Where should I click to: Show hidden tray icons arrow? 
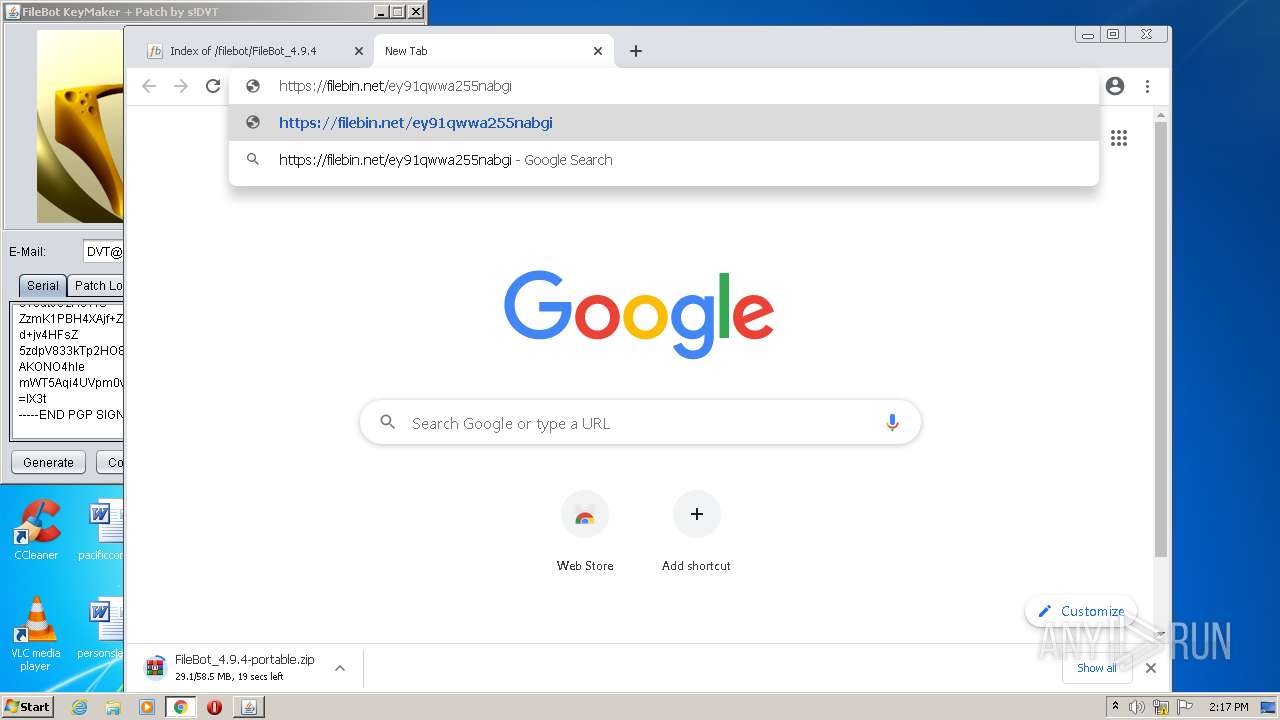1116,707
